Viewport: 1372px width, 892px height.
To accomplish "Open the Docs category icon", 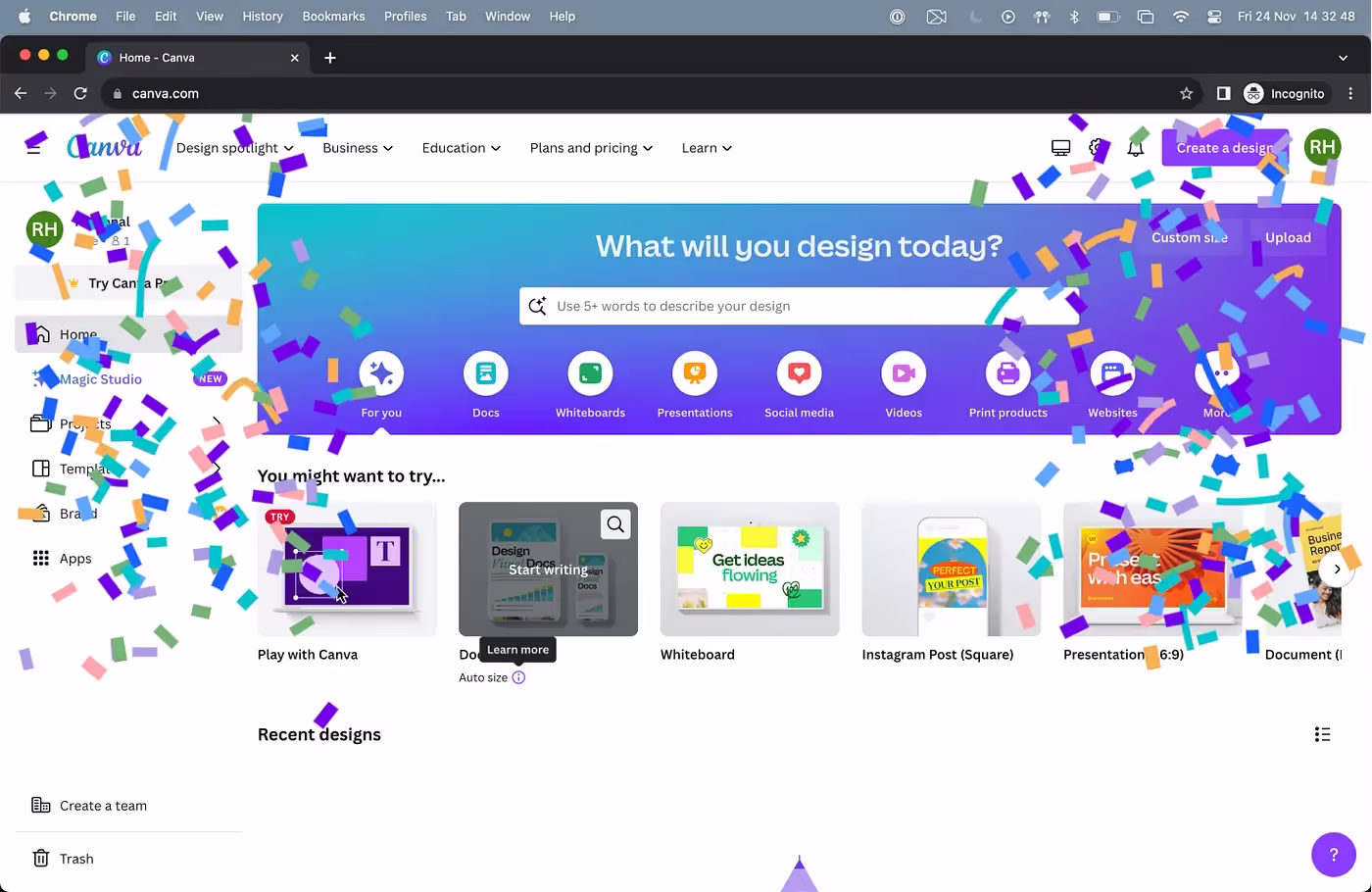I will tap(486, 373).
